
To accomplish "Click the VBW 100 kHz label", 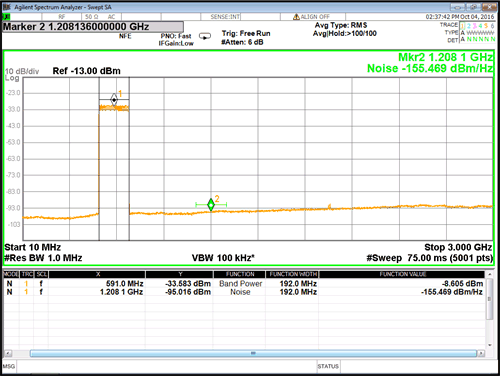I will [x=223, y=258].
